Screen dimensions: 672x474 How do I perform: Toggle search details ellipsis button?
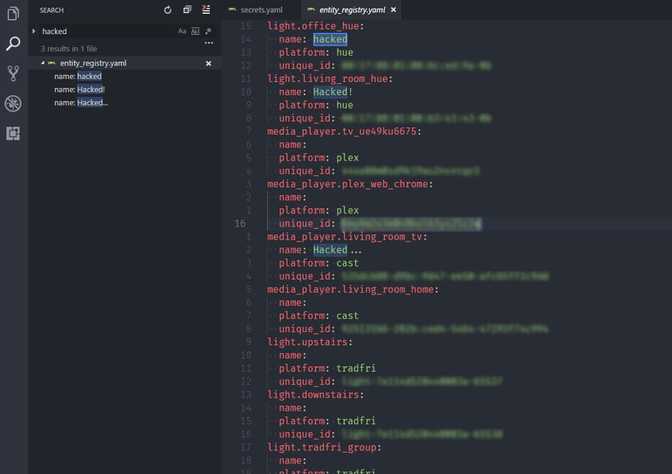209,43
